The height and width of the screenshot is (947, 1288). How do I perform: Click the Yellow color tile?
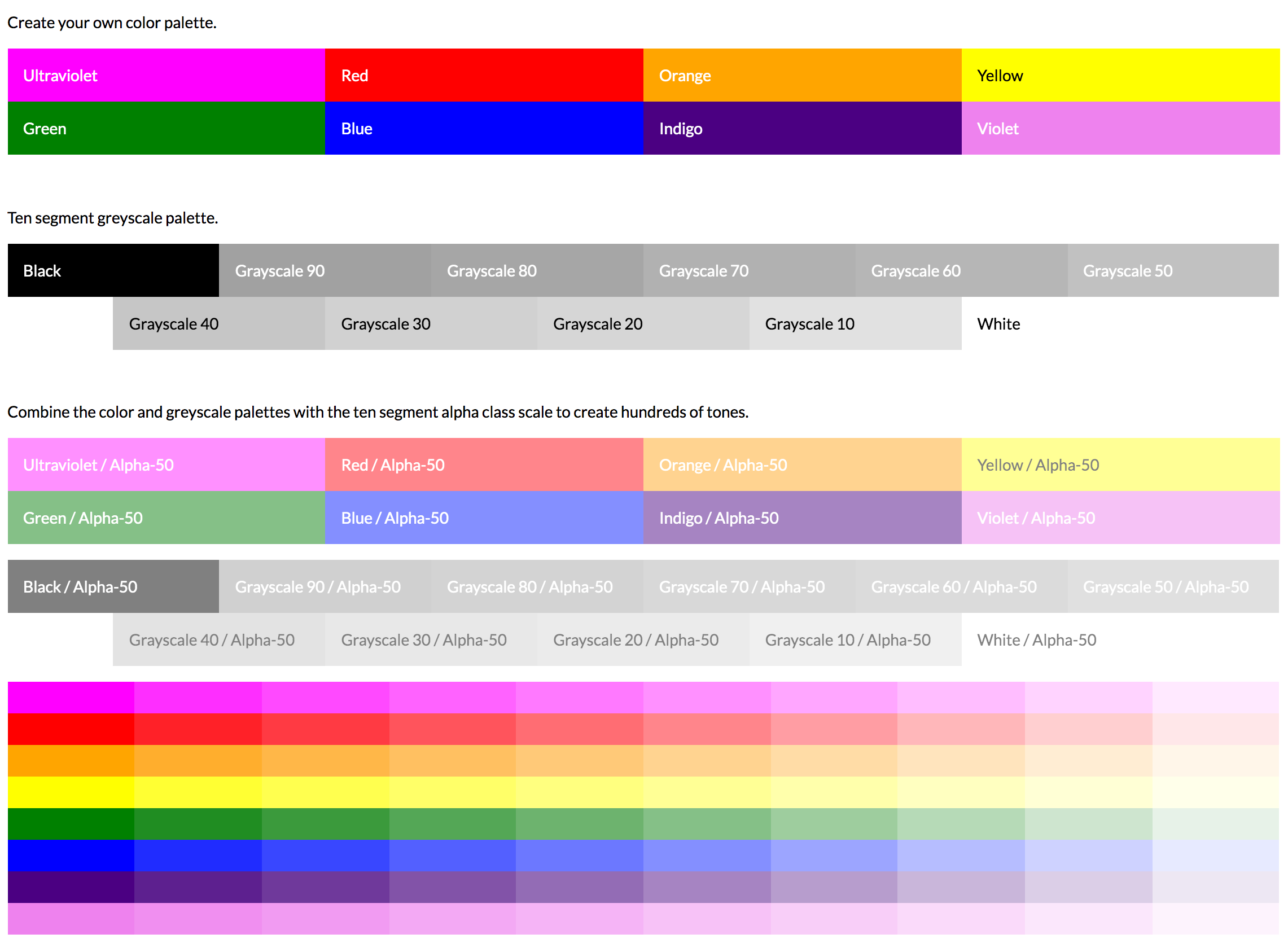tap(1120, 75)
